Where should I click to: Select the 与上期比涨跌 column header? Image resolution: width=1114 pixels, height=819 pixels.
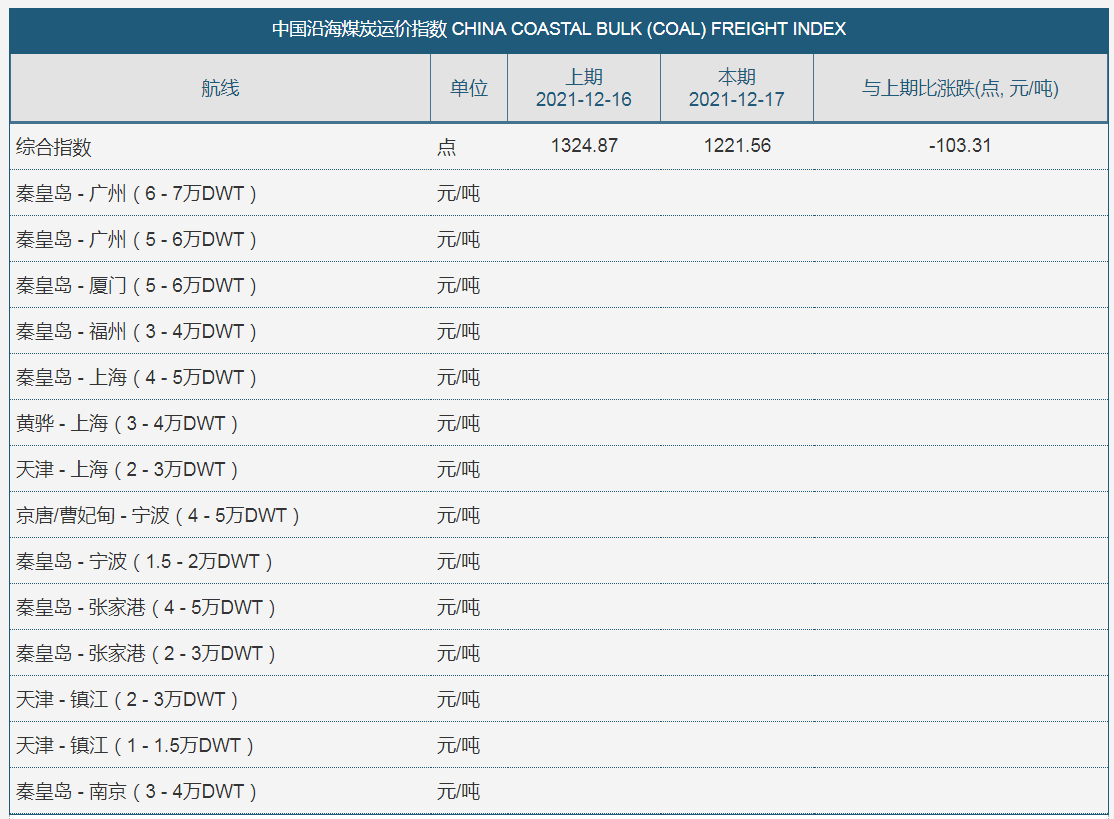click(960, 88)
